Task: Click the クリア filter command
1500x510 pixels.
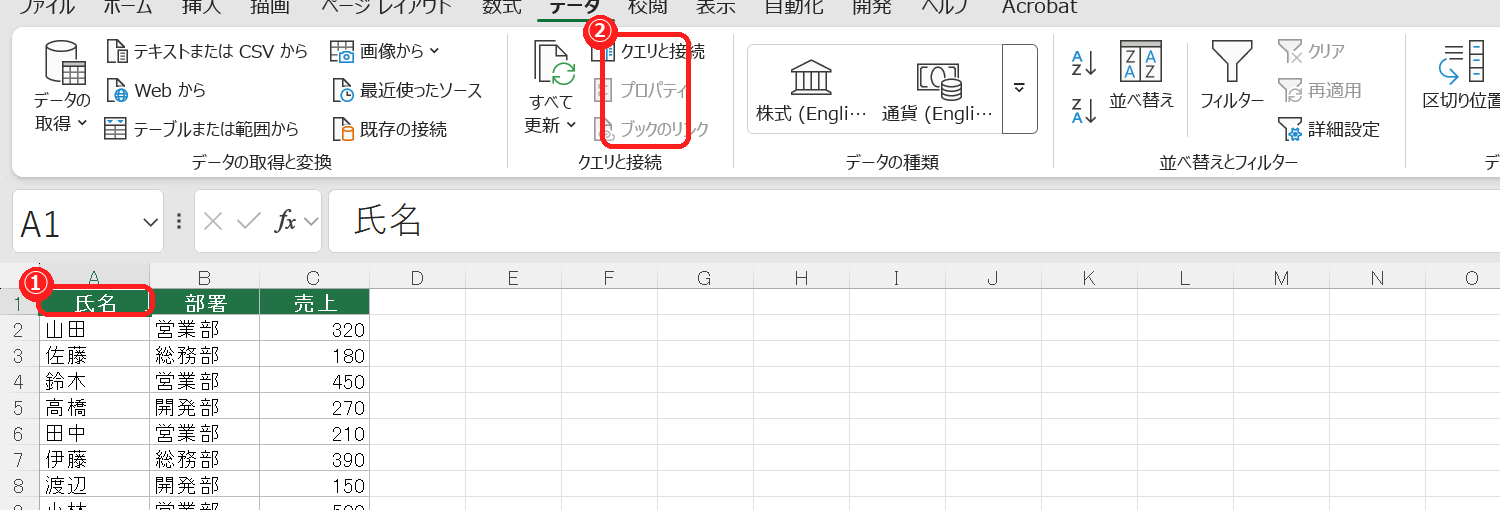Action: (1311, 51)
